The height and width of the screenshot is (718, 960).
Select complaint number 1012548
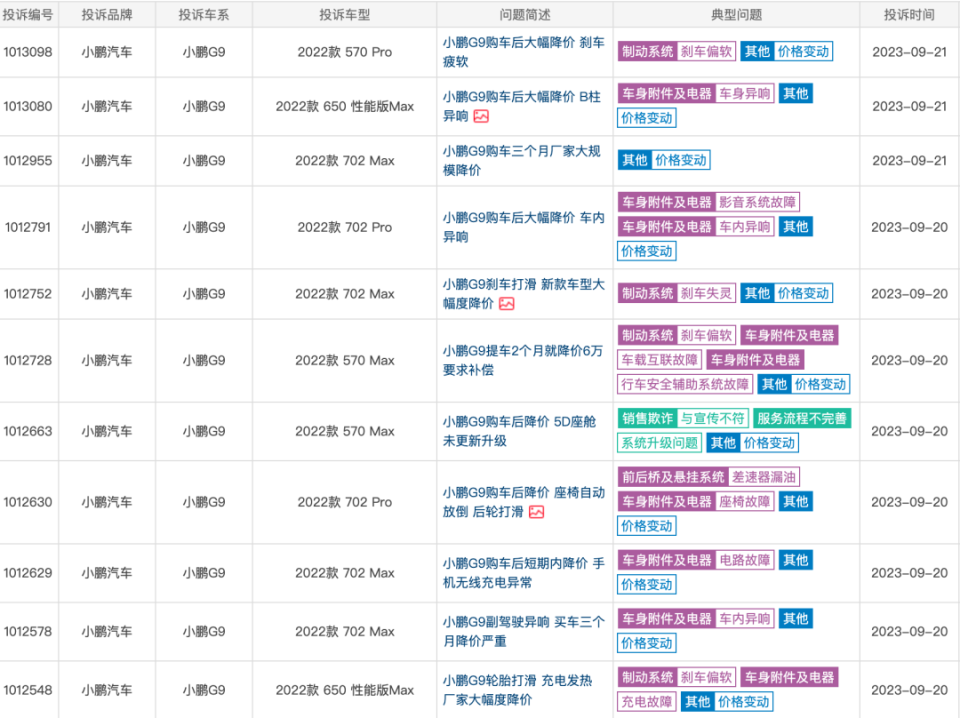point(28,690)
